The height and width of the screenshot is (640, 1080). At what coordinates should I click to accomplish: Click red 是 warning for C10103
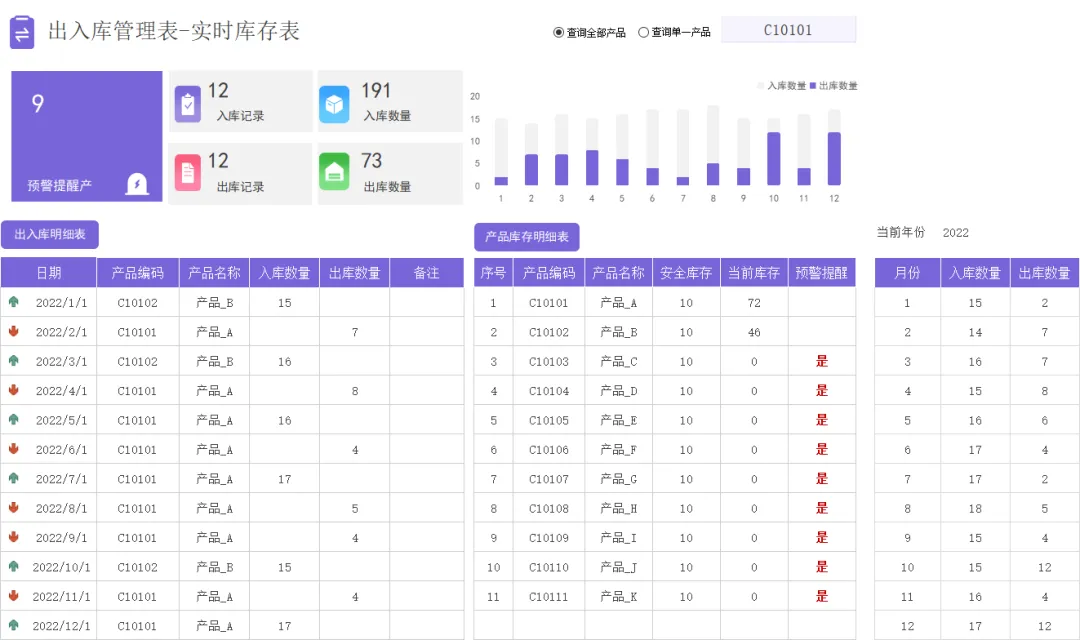[x=822, y=361]
